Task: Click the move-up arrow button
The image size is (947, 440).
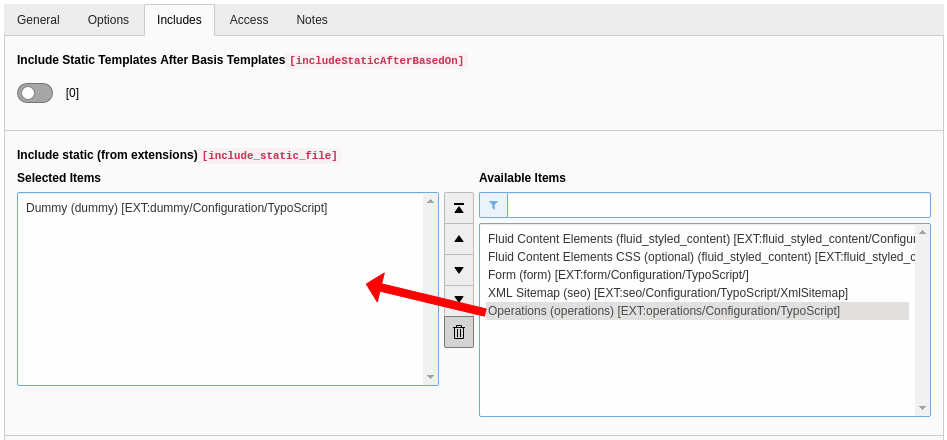Action: (x=459, y=239)
